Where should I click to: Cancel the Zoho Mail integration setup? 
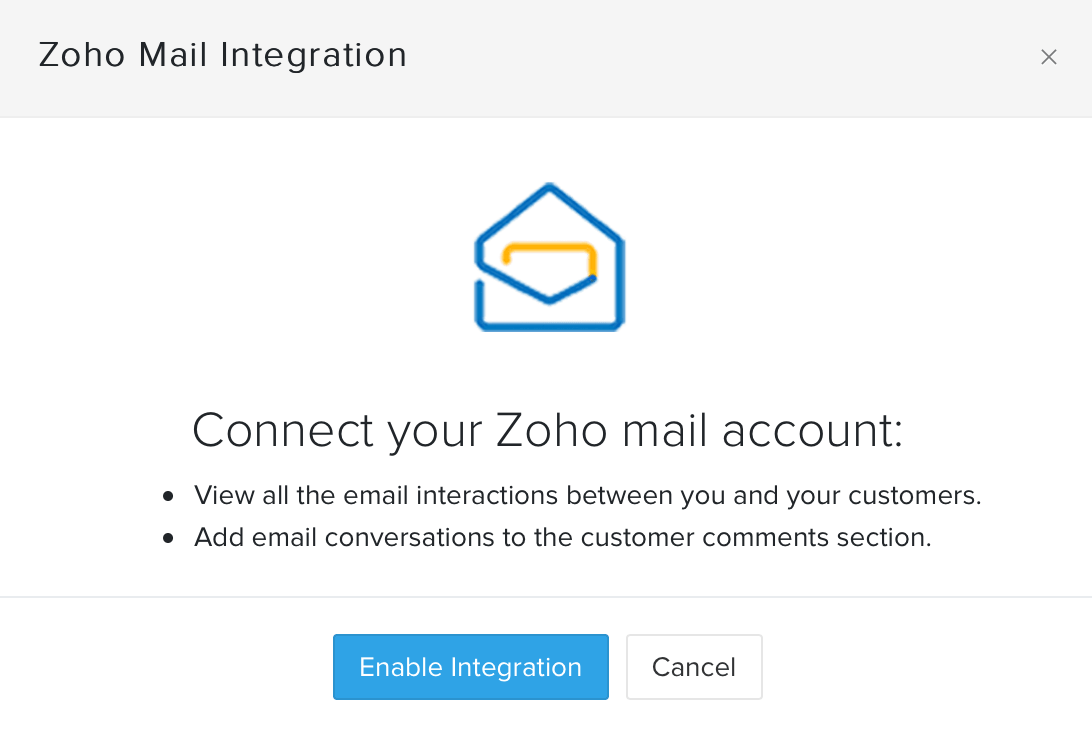pyautogui.click(x=694, y=667)
